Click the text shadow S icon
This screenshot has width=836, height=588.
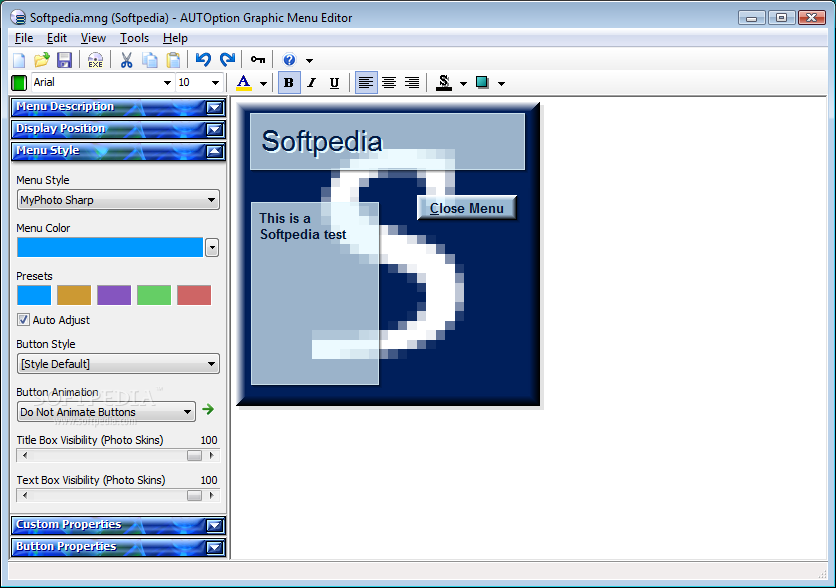tap(444, 83)
